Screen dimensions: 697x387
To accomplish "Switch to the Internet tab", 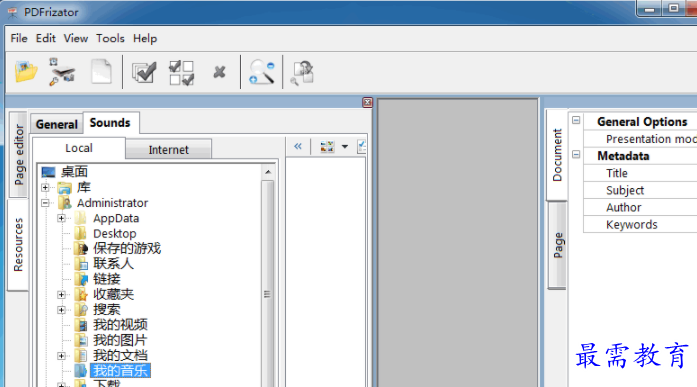I will click(x=168, y=150).
